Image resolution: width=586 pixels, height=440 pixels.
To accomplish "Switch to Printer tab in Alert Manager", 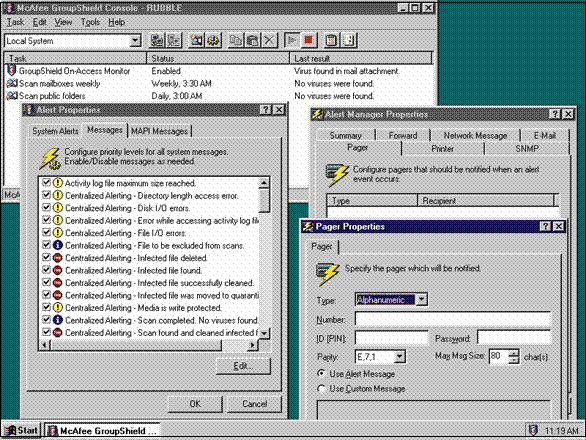I will pyautogui.click(x=442, y=148).
